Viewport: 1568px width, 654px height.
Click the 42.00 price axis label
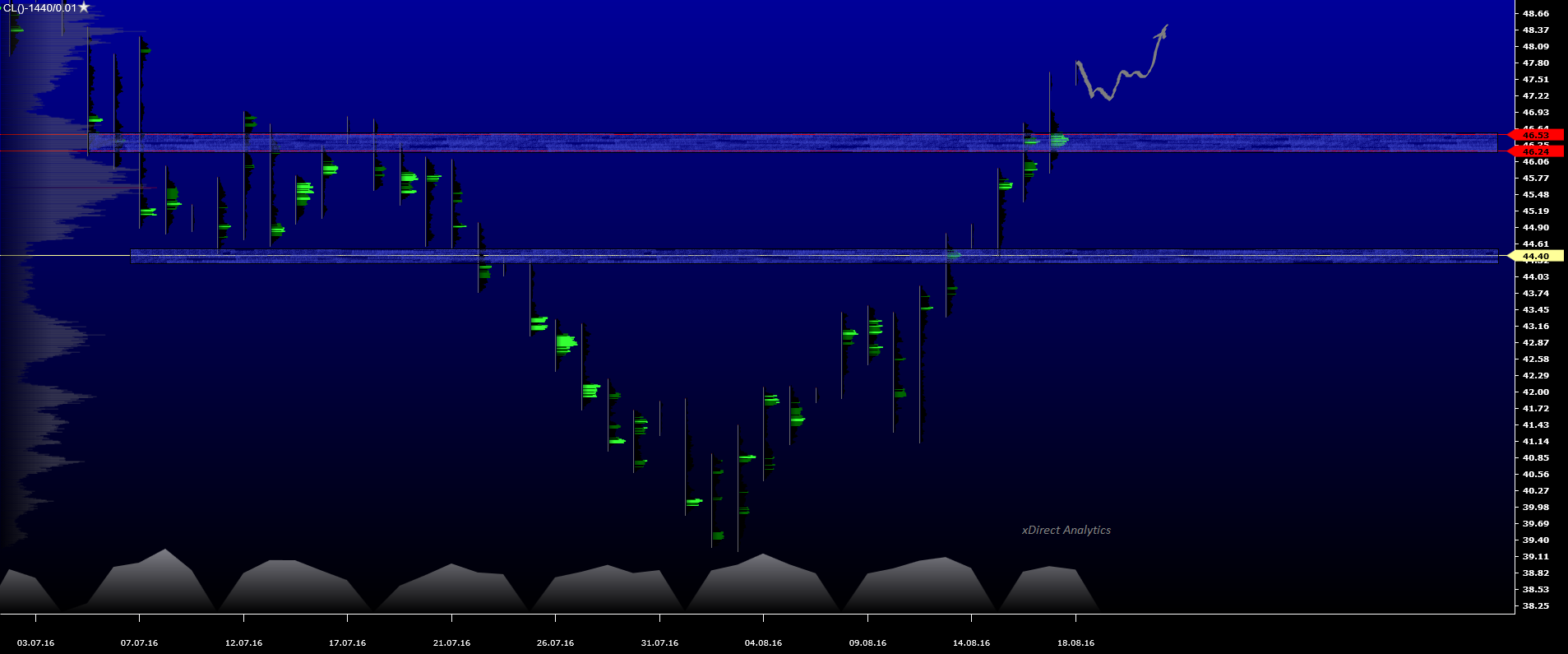pyautogui.click(x=1535, y=392)
